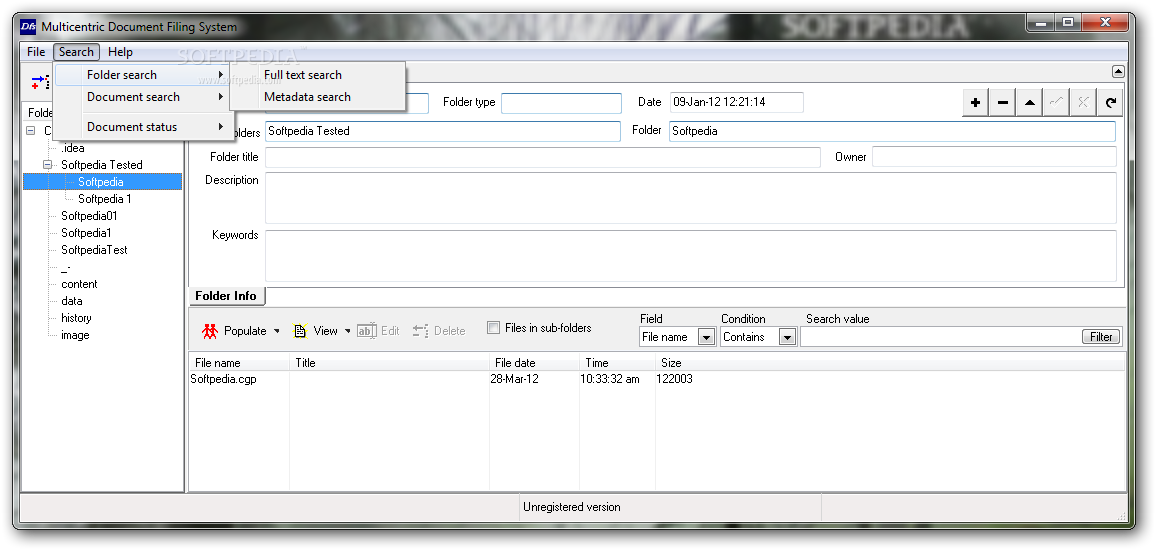Select the .idea tree folder
This screenshot has height=550, width=1156.
tap(73, 148)
